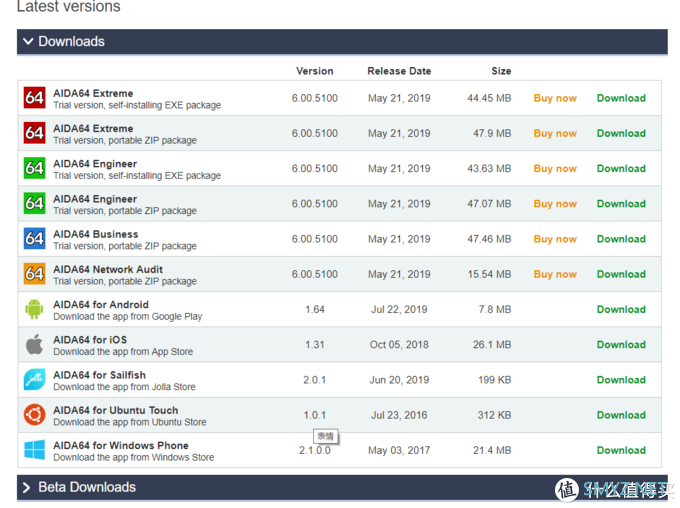The image size is (680, 508).
Task: Click the AIDA64 Business title text
Action: click(x=96, y=234)
